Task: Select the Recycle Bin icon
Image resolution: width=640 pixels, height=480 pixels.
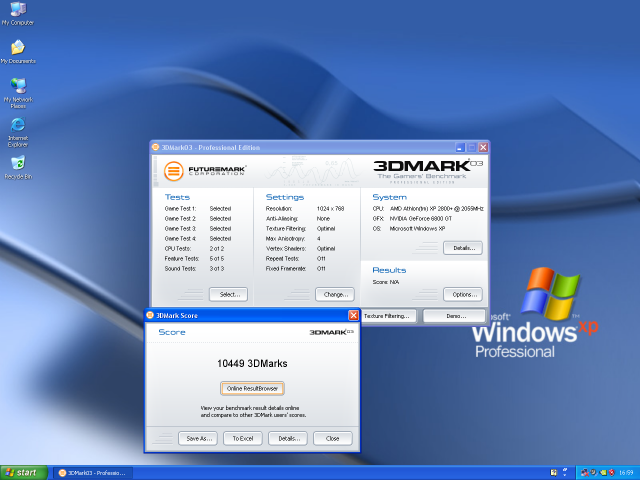Action: [x=18, y=167]
